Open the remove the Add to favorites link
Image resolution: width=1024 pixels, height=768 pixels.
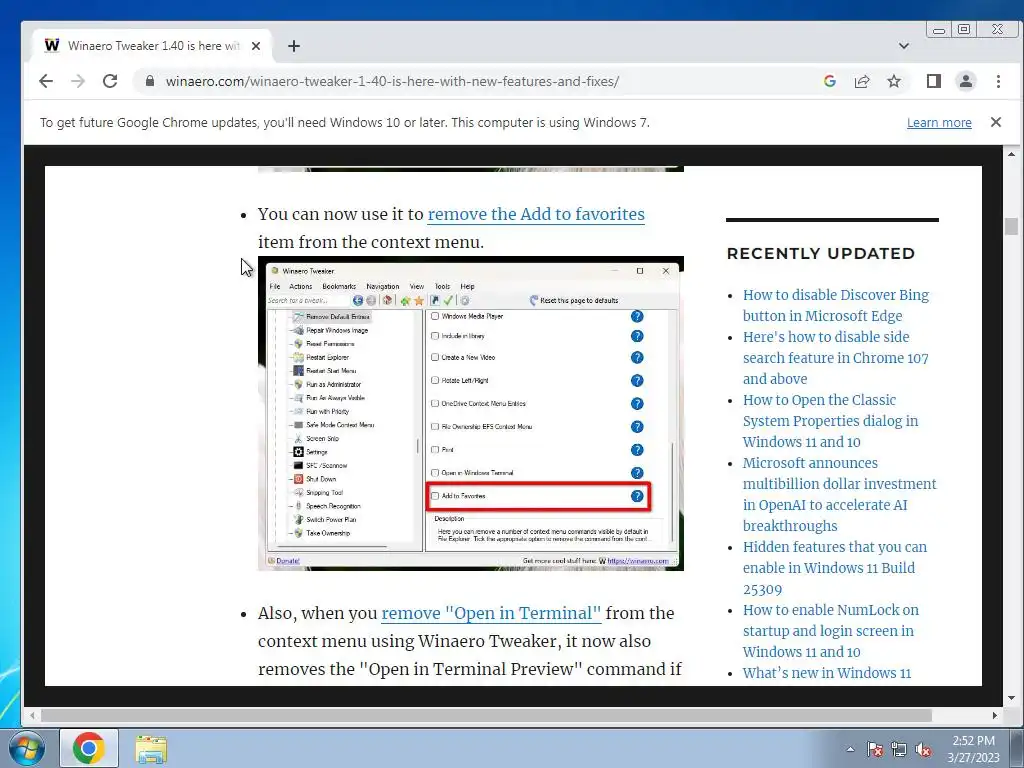click(x=536, y=214)
